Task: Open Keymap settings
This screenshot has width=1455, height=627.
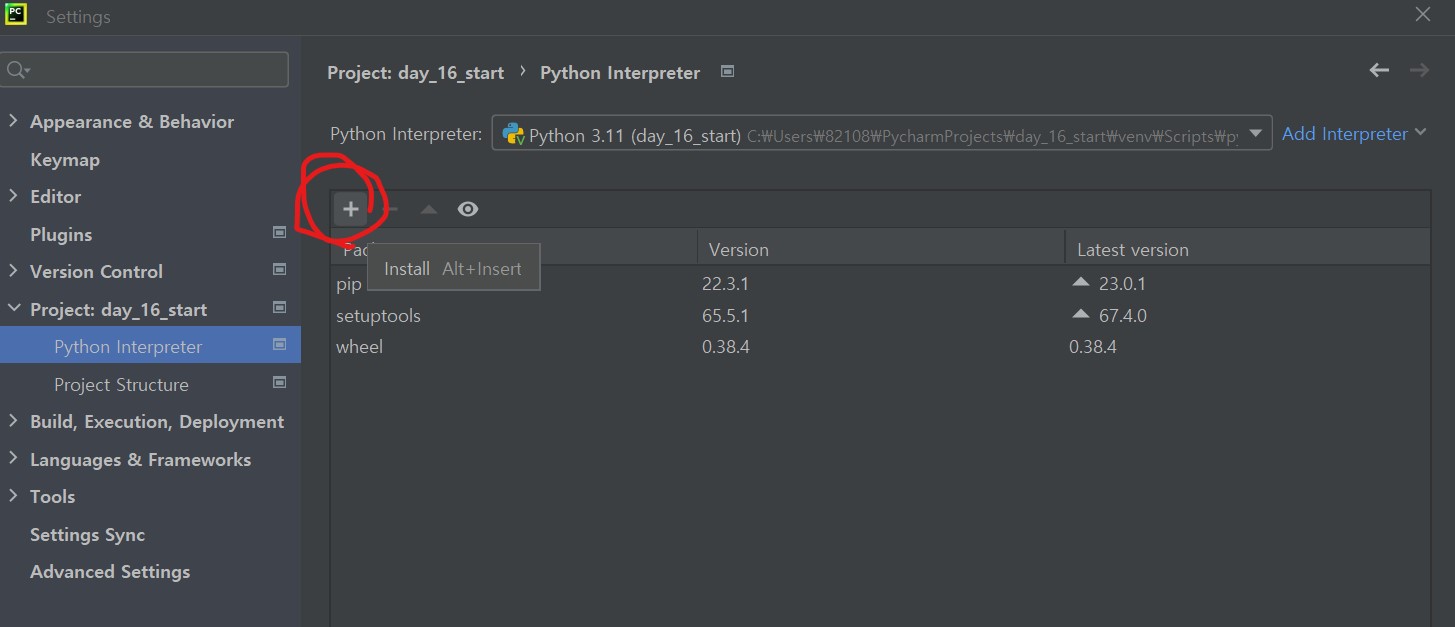Action: pos(65,159)
